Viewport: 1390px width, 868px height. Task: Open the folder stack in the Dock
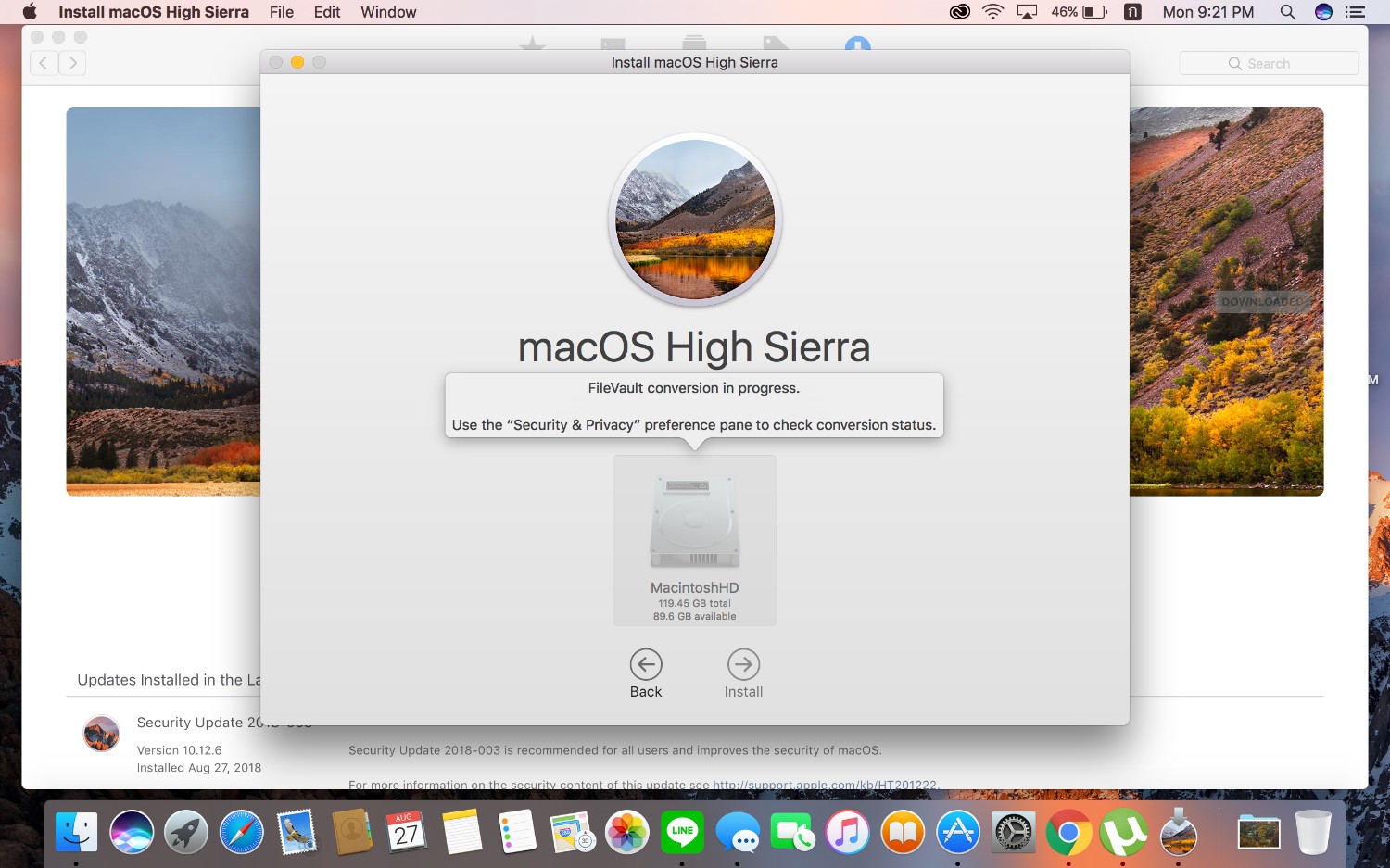tap(1258, 832)
